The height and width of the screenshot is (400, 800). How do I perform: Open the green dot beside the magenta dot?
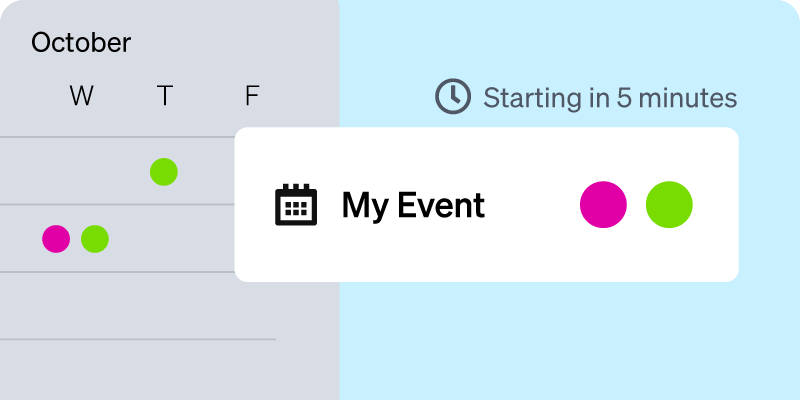pos(95,239)
